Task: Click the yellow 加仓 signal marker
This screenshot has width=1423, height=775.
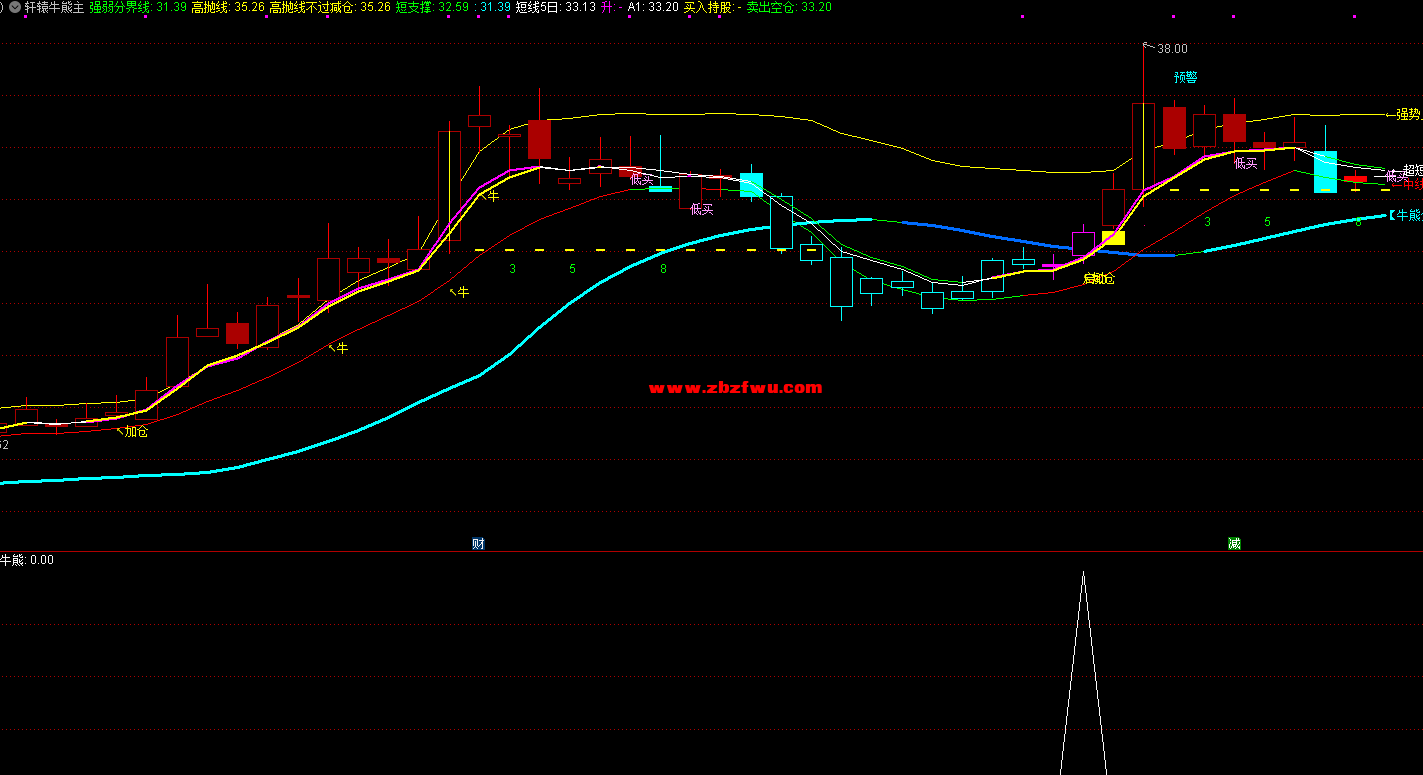Action: point(136,432)
